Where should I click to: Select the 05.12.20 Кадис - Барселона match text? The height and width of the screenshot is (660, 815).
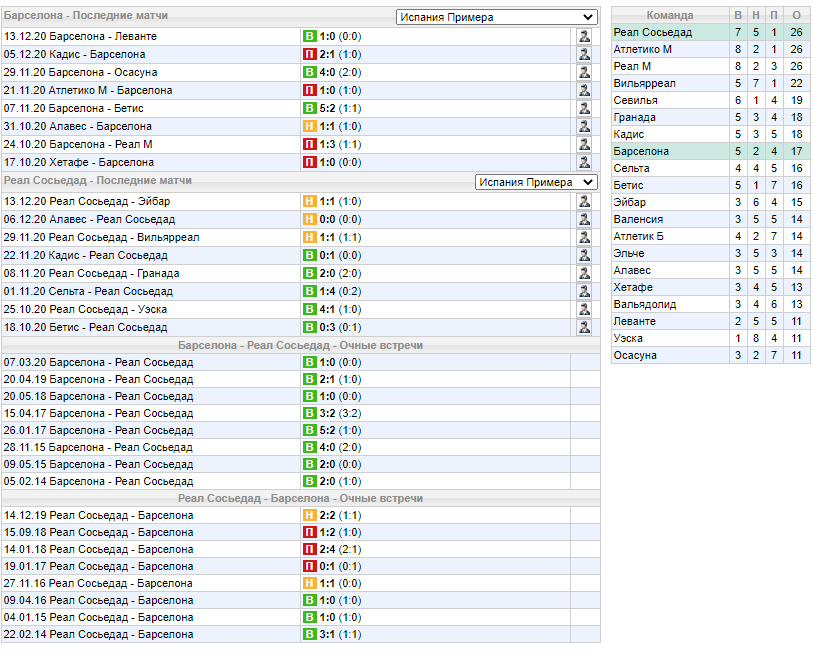point(74,54)
